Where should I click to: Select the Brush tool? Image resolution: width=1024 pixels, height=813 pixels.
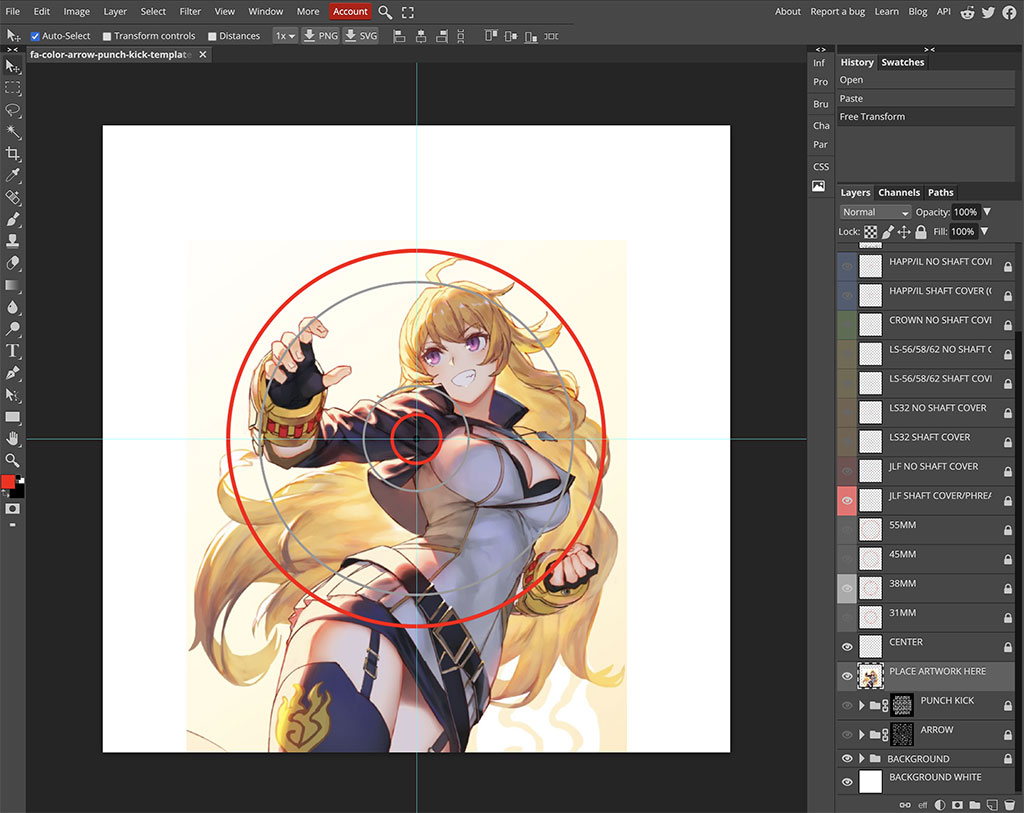click(x=12, y=219)
